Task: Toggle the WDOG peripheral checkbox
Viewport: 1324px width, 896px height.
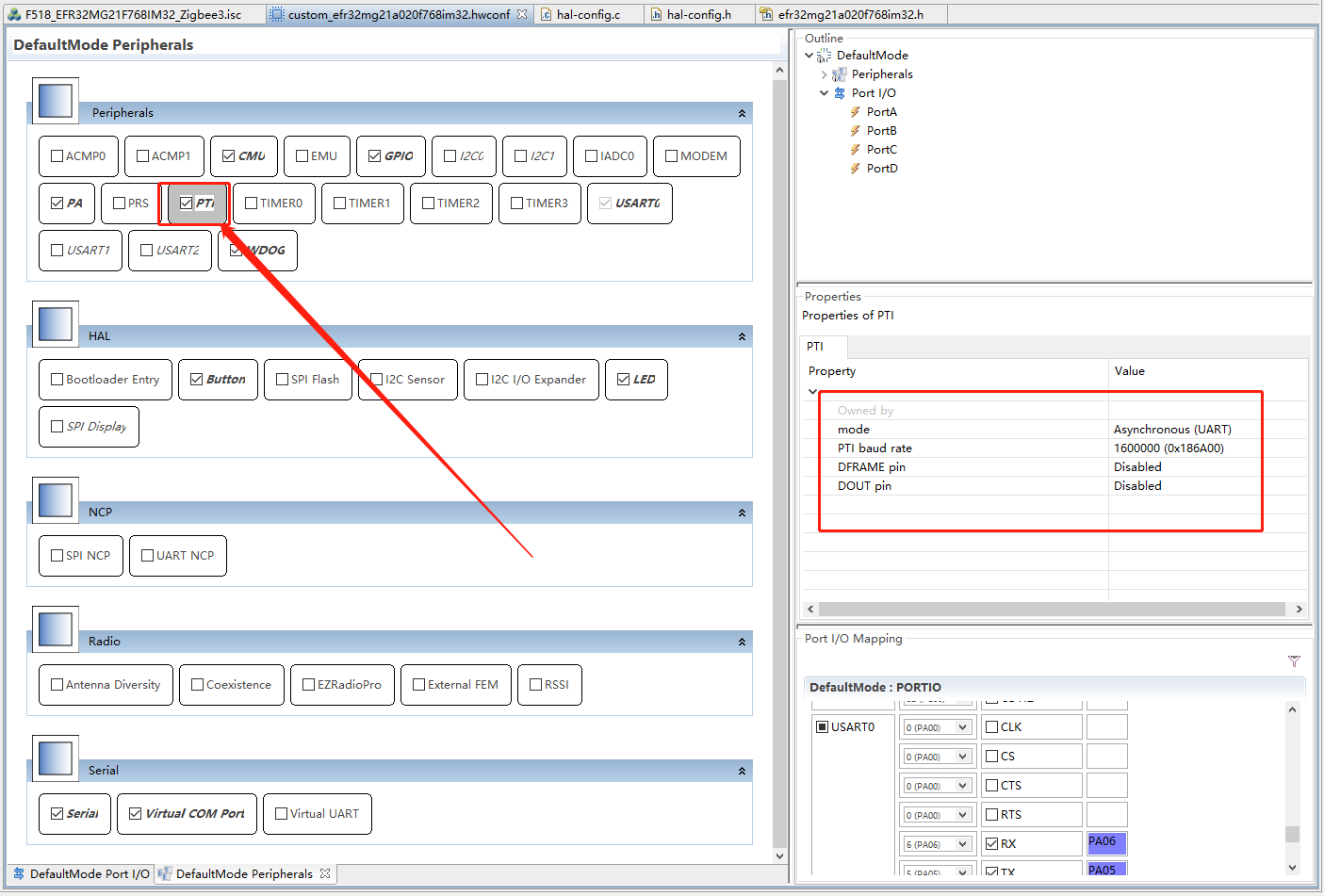Action: (x=237, y=251)
